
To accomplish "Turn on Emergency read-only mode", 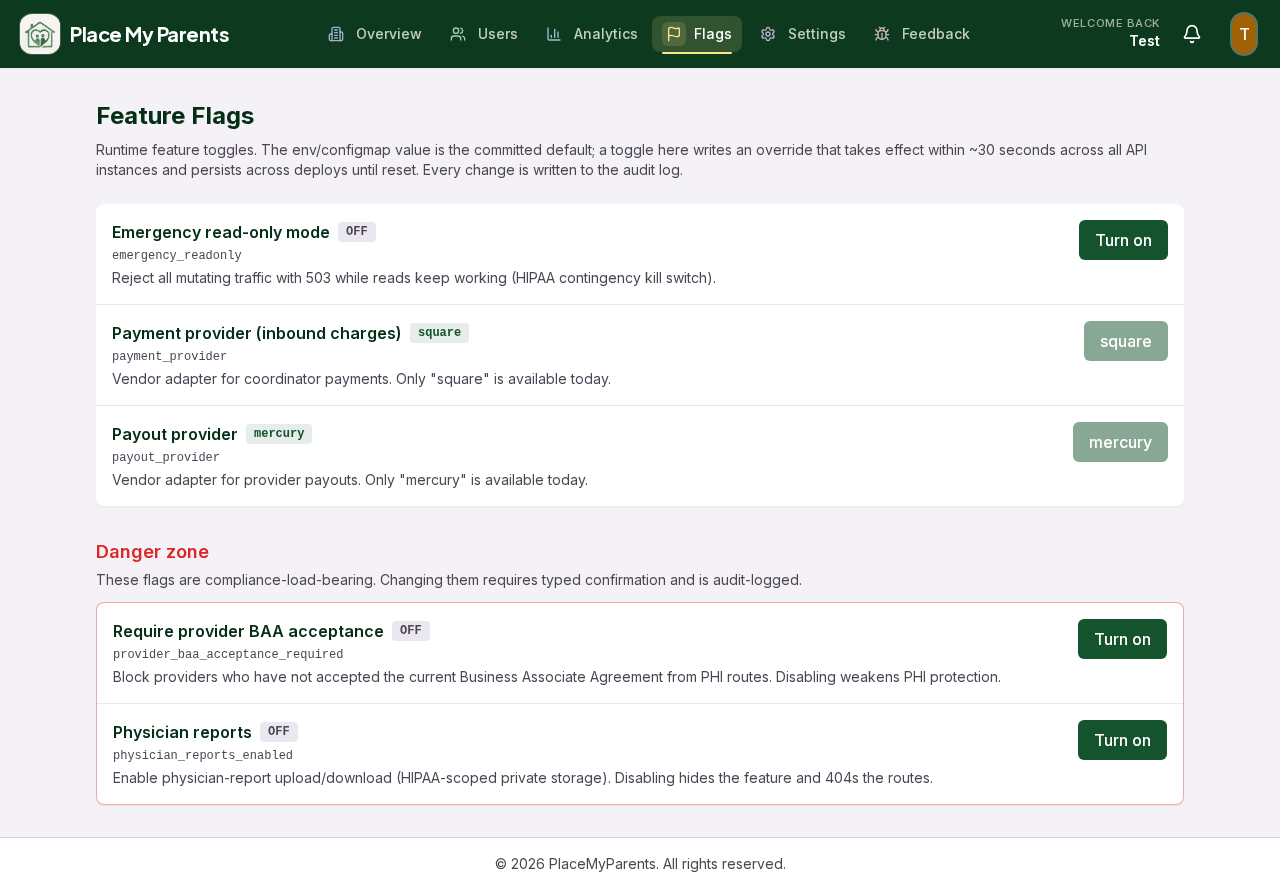I will click(x=1123, y=240).
